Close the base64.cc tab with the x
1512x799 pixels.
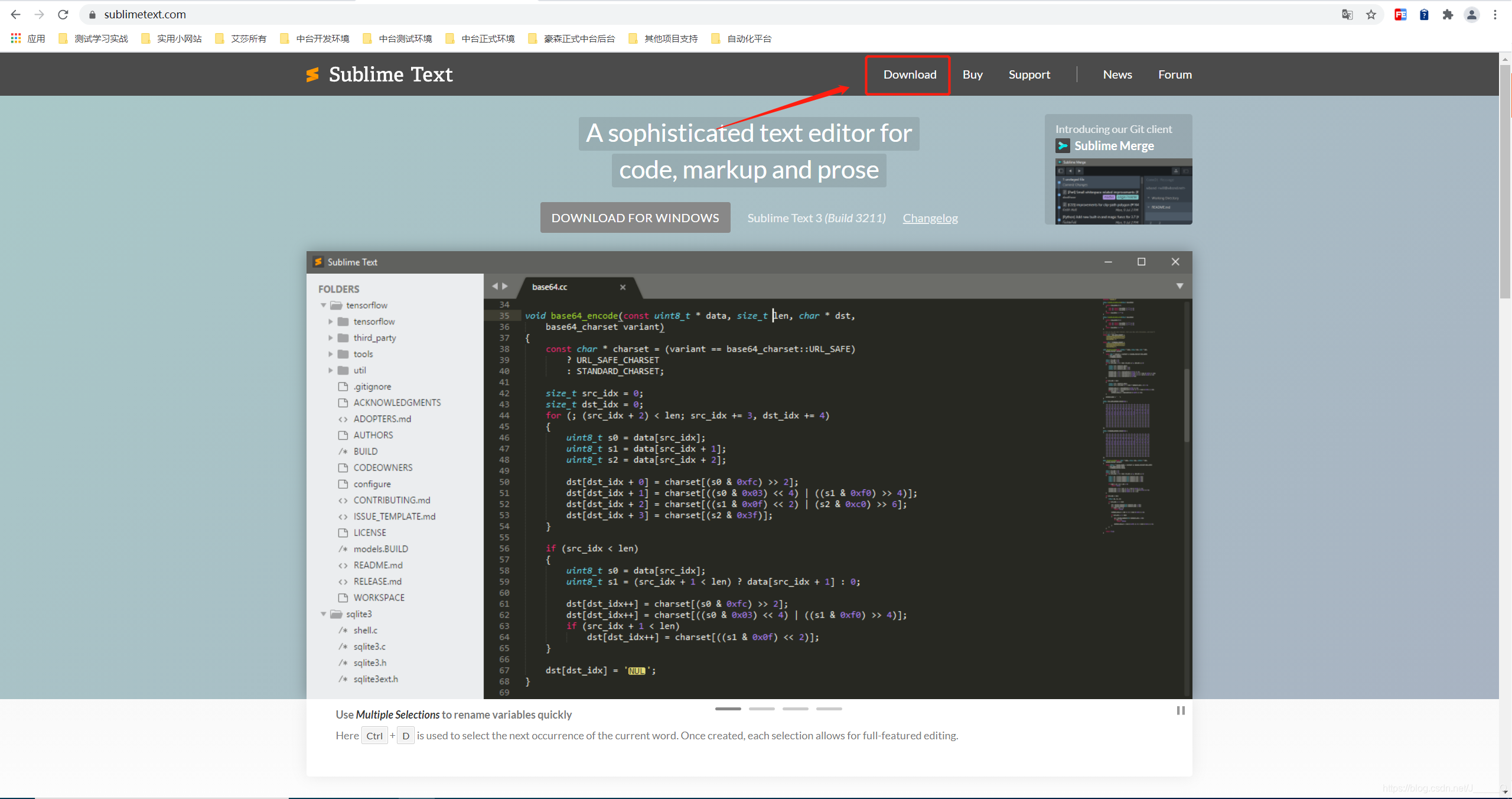coord(623,287)
